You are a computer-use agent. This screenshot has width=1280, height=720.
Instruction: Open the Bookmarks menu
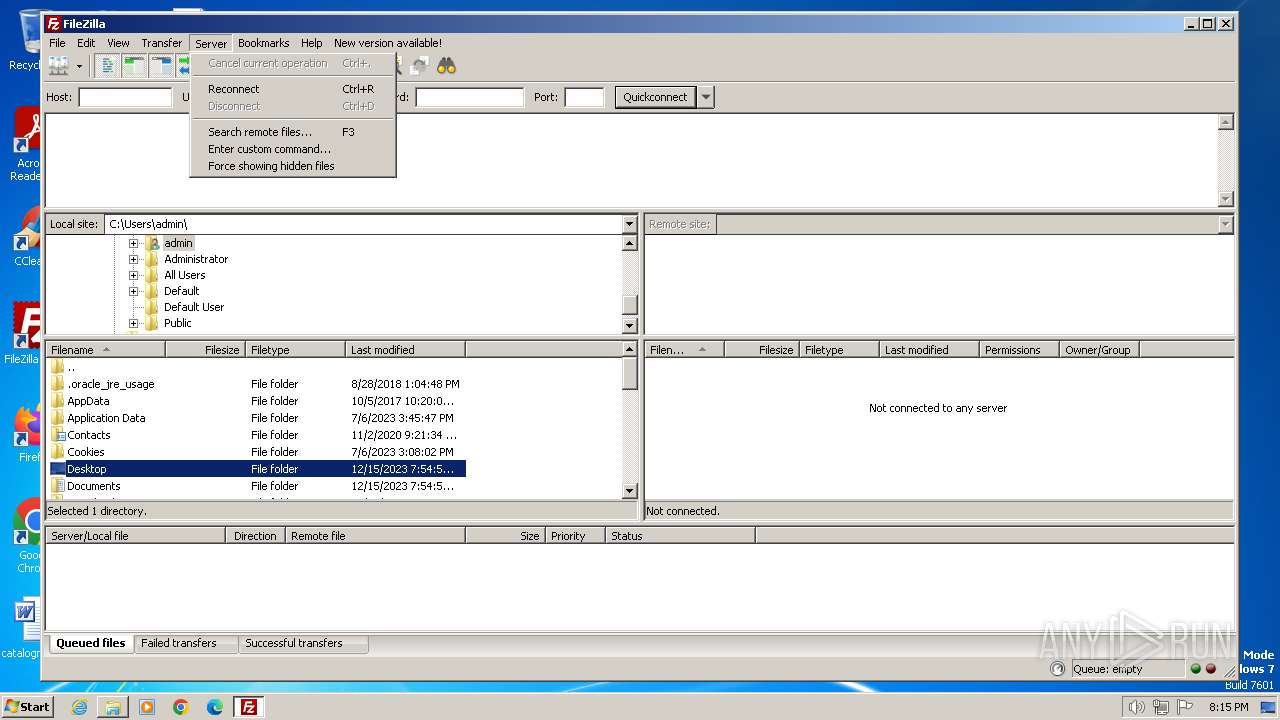tap(263, 43)
